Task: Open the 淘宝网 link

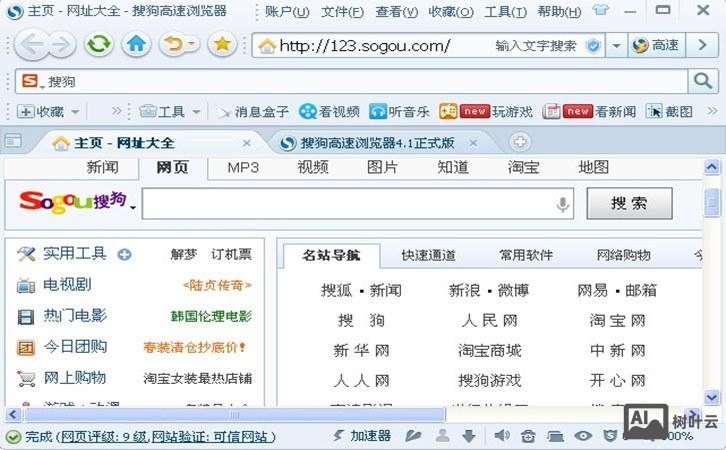Action: (x=617, y=320)
